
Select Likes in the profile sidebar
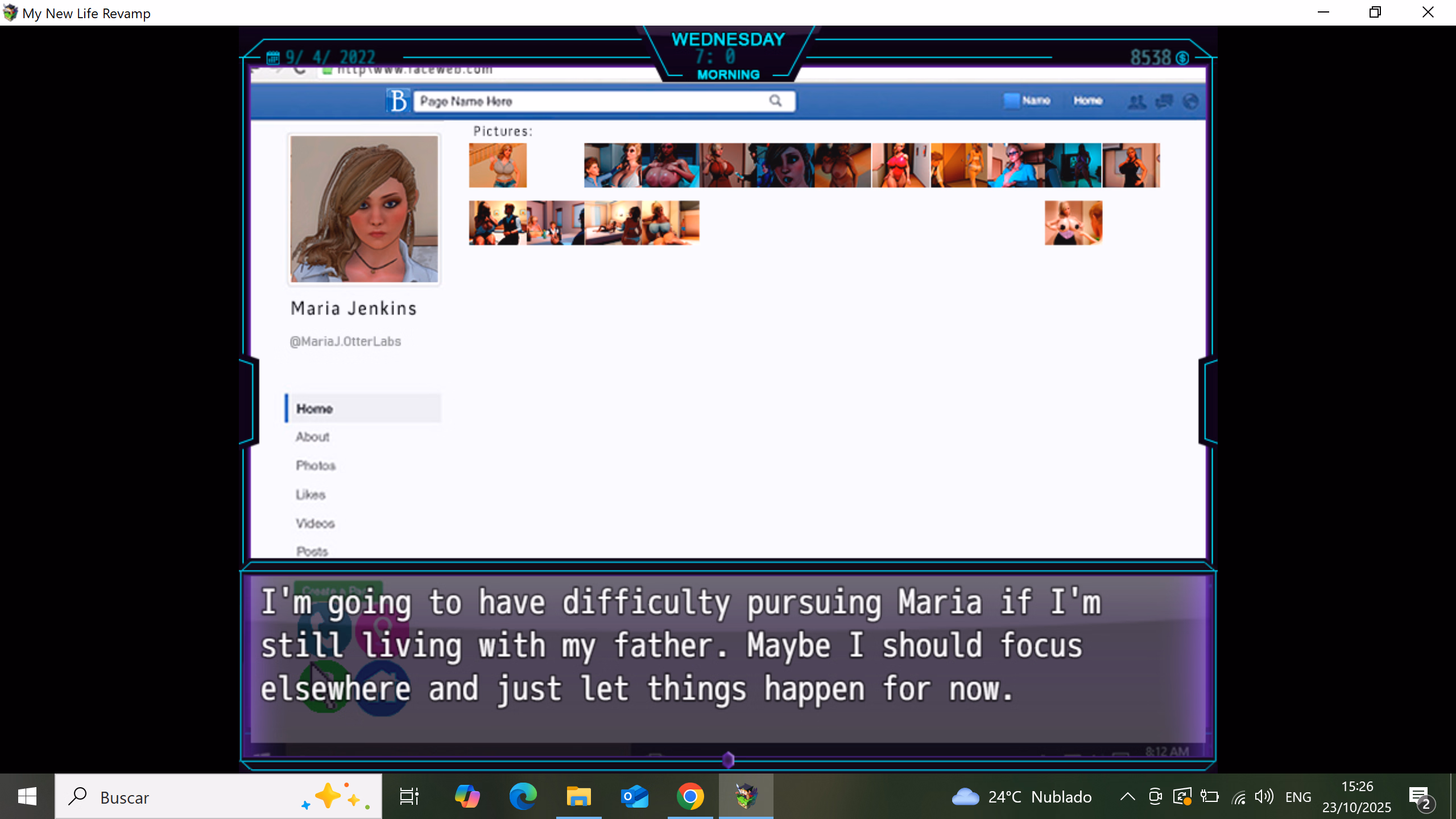311,495
